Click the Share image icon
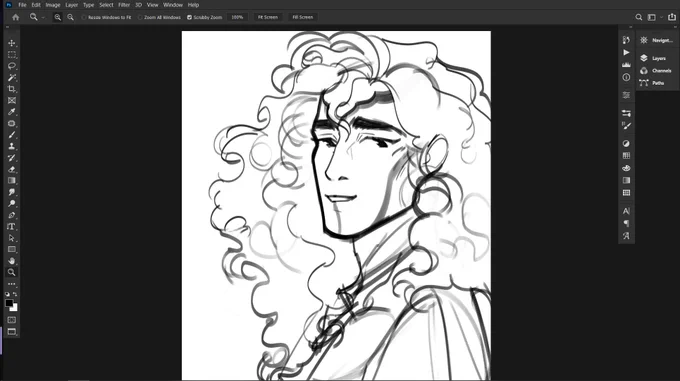 tap(672, 17)
